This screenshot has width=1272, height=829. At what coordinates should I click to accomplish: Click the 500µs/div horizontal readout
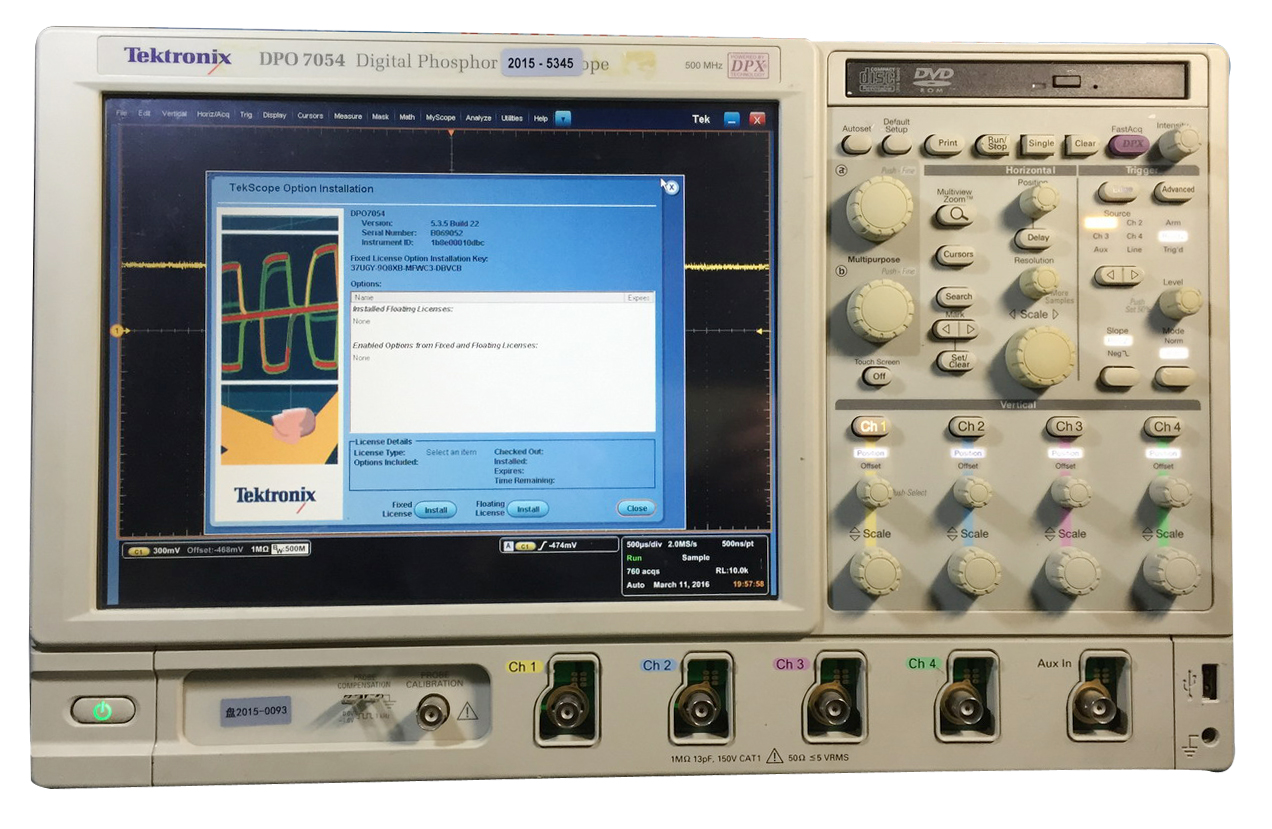(645, 545)
